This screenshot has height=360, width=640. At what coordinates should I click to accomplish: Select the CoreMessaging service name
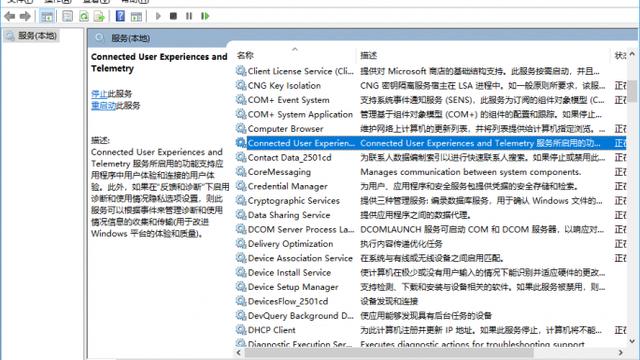click(x=279, y=172)
